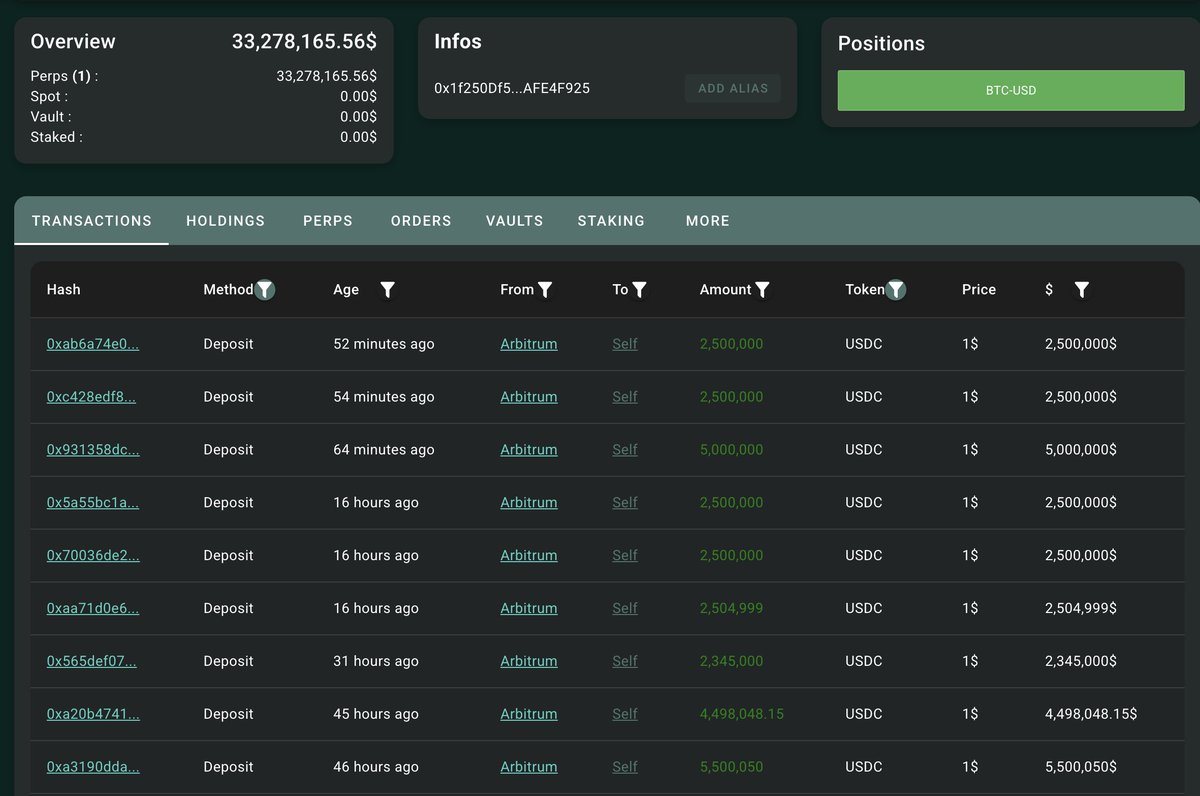
Task: Open transaction hash 0x70036de2...
Action: (x=93, y=556)
